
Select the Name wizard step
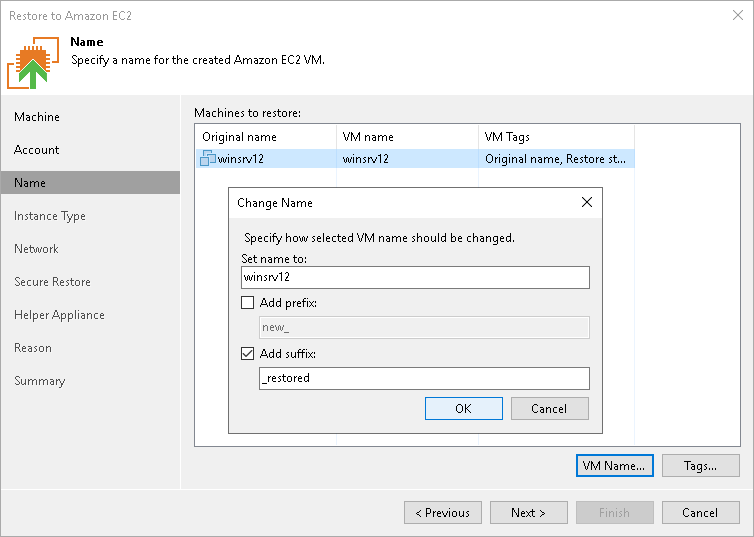[x=90, y=183]
